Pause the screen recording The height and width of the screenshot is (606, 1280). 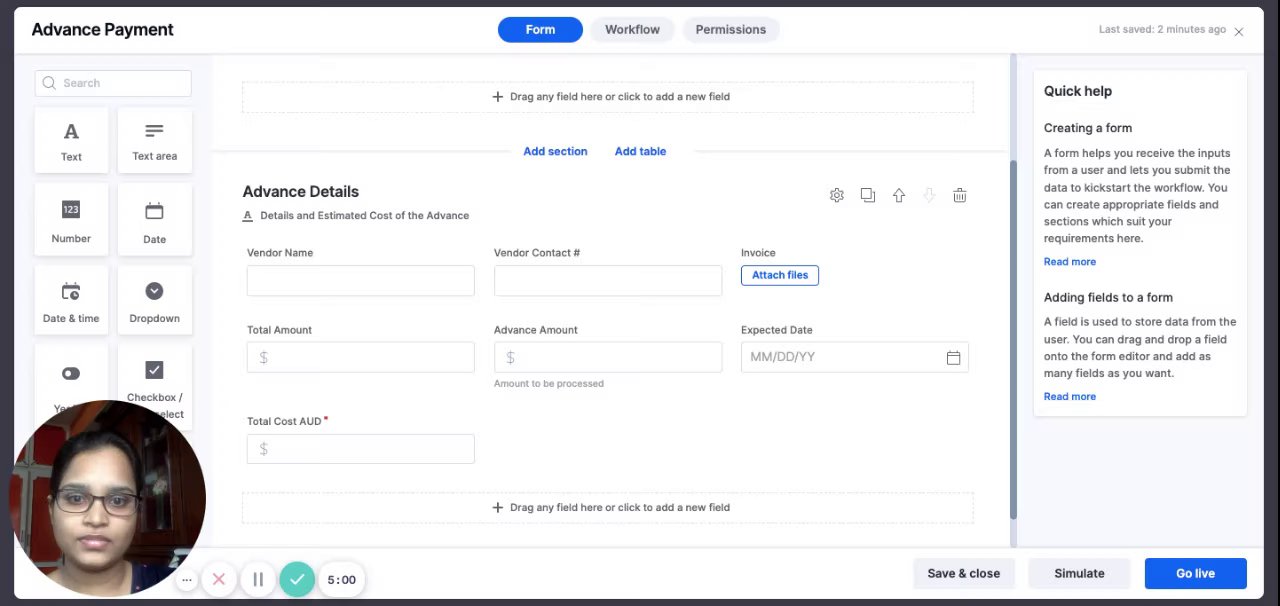pyautogui.click(x=258, y=579)
